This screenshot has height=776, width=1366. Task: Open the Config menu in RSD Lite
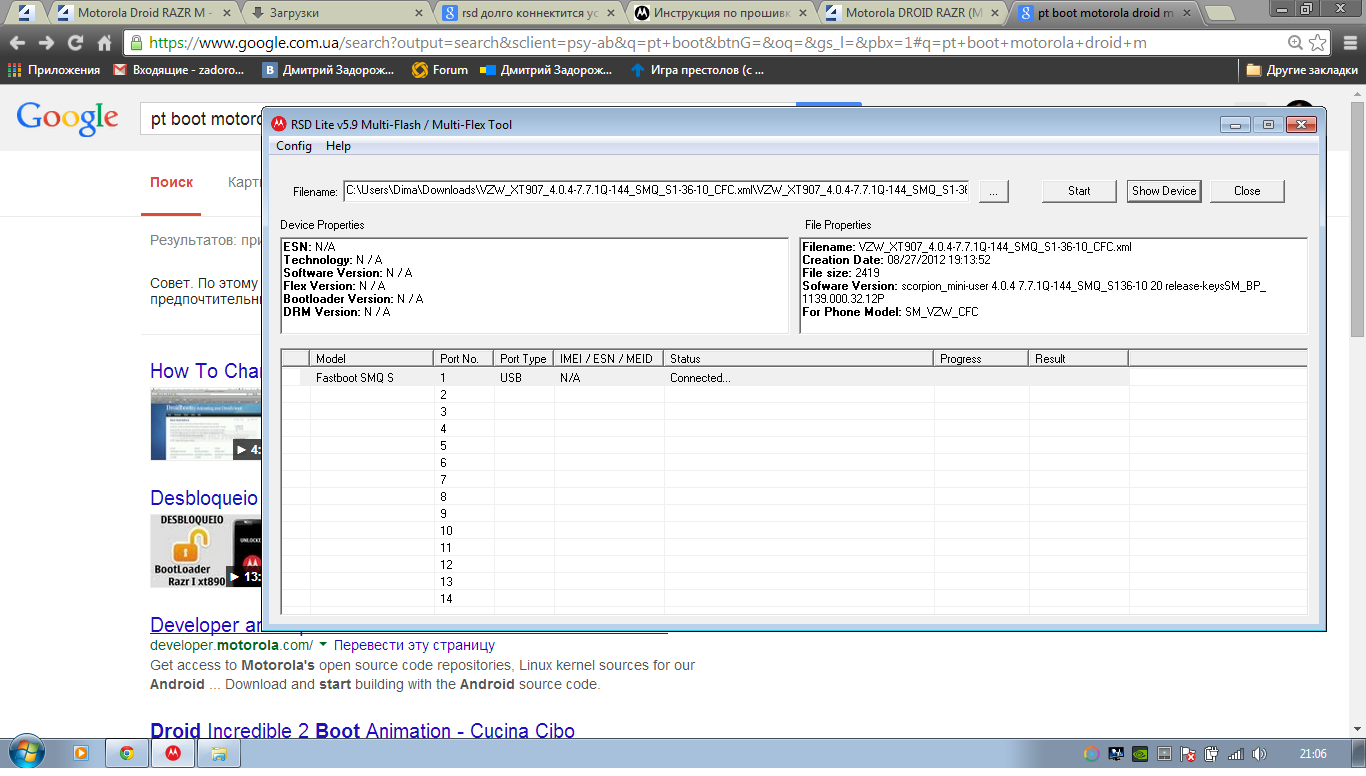[294, 146]
